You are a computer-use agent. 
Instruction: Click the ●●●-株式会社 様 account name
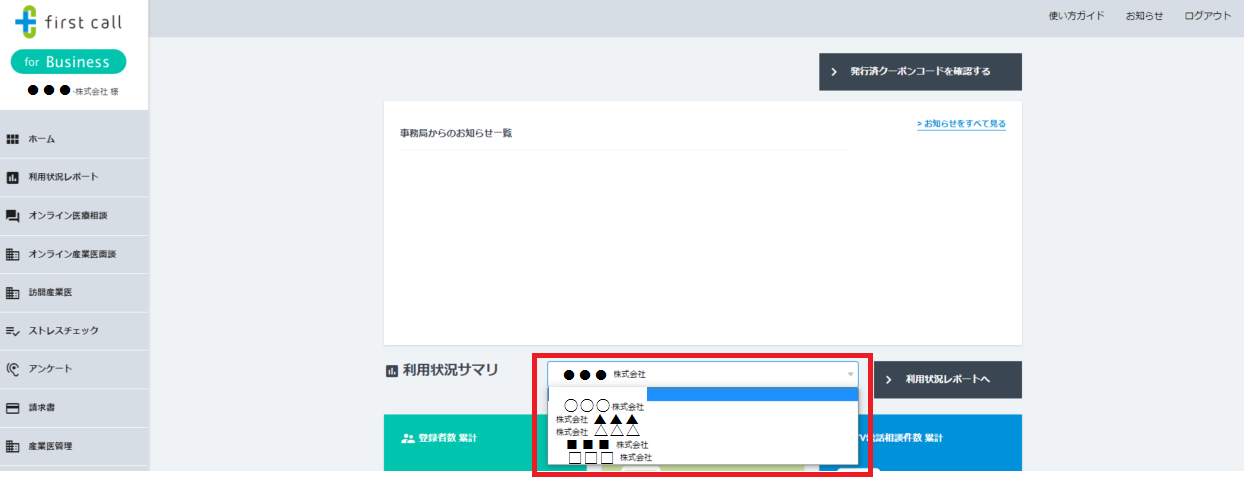point(73,91)
